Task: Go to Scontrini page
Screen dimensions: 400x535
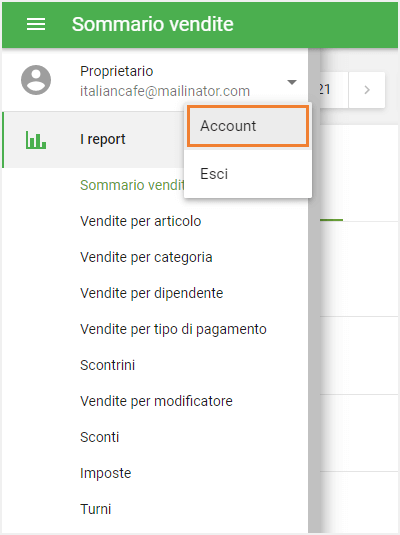Action: tap(108, 365)
